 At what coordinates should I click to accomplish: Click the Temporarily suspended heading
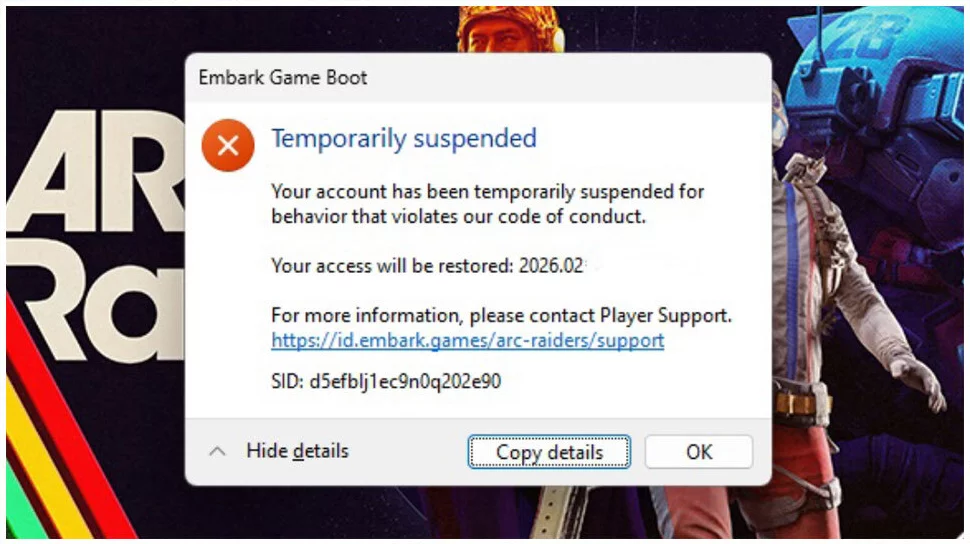point(404,138)
